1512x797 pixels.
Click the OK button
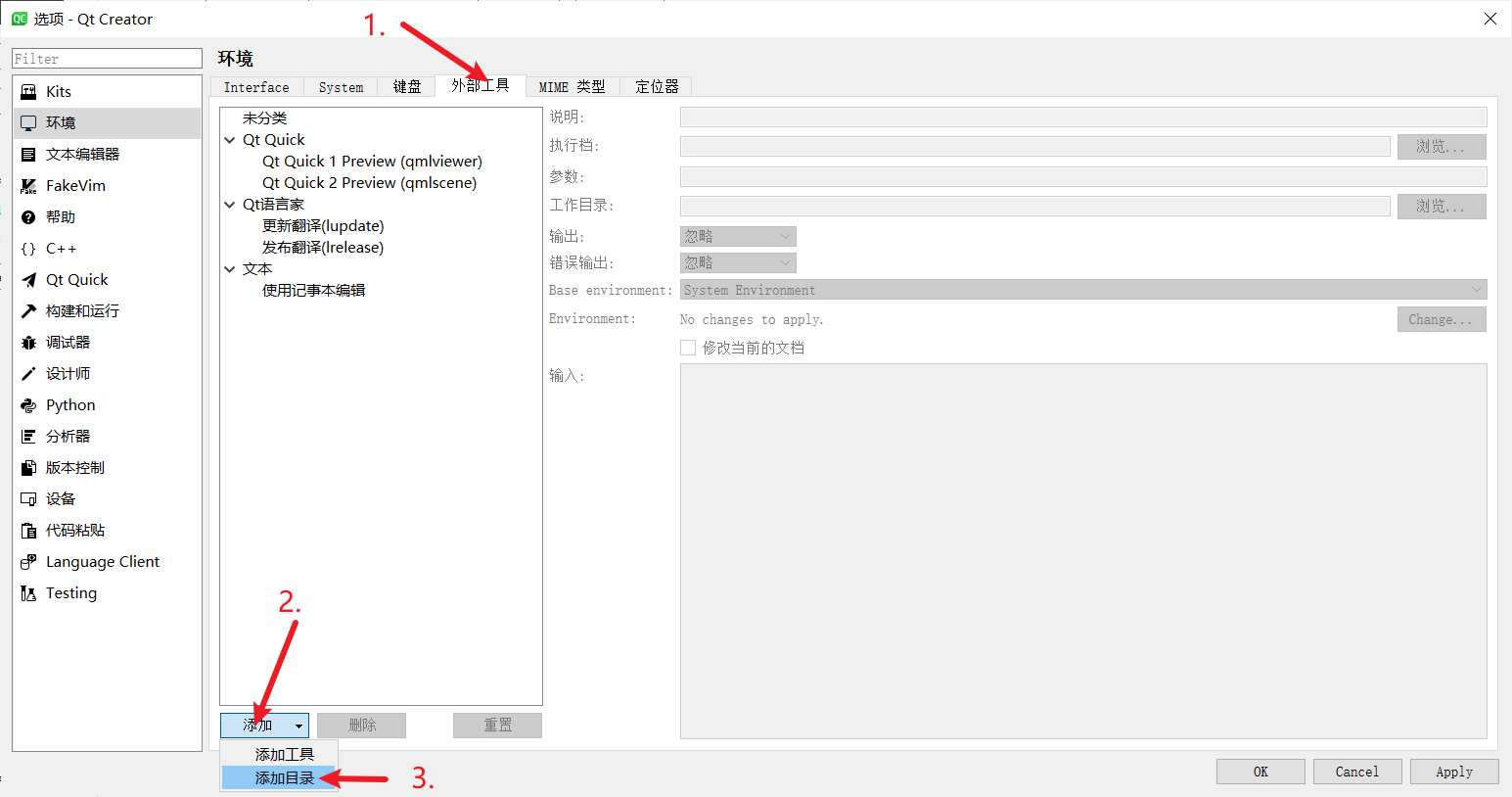[1260, 772]
